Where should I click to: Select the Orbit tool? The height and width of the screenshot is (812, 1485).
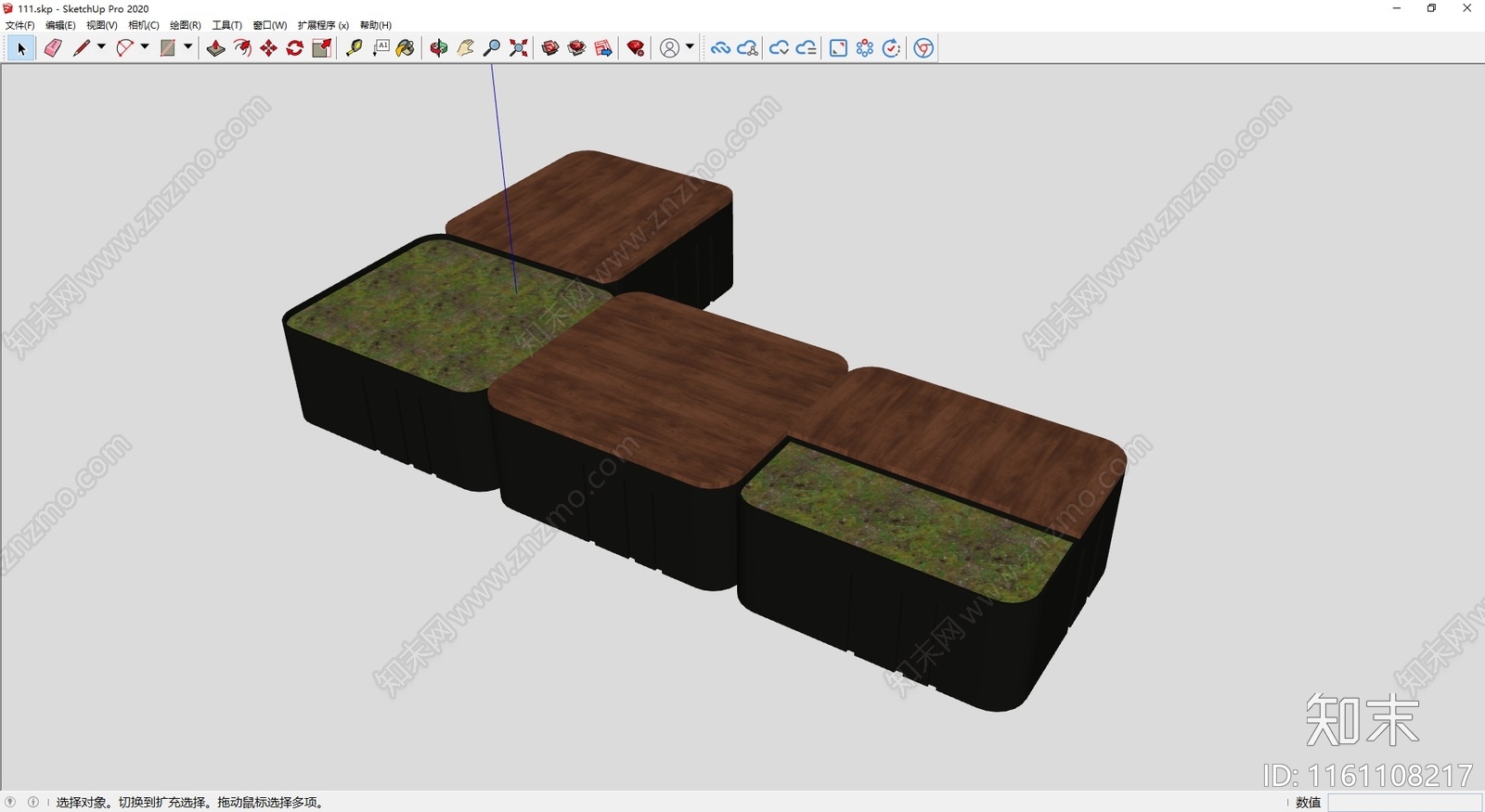(439, 48)
